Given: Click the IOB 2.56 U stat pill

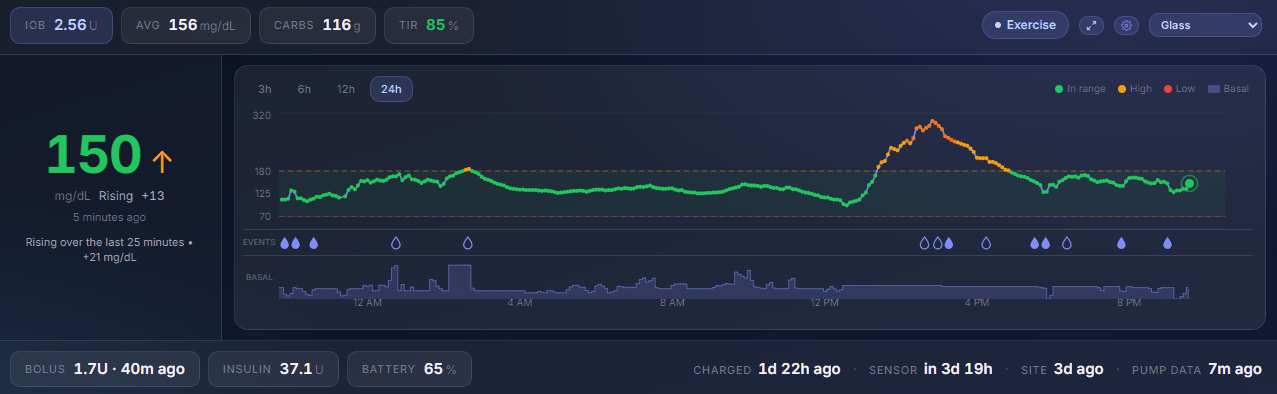Looking at the screenshot, I should pos(62,25).
